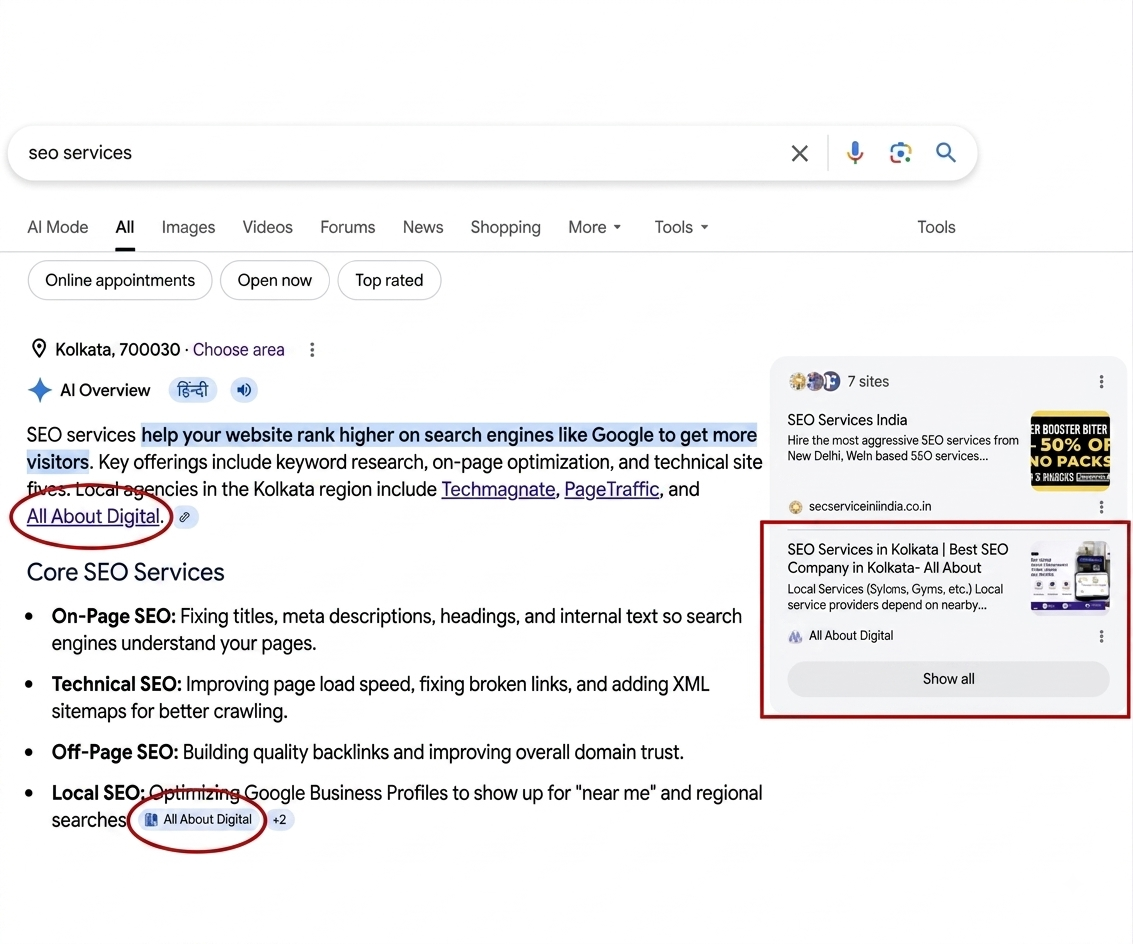
Task: Click the magnifying glass search icon
Action: 946,153
